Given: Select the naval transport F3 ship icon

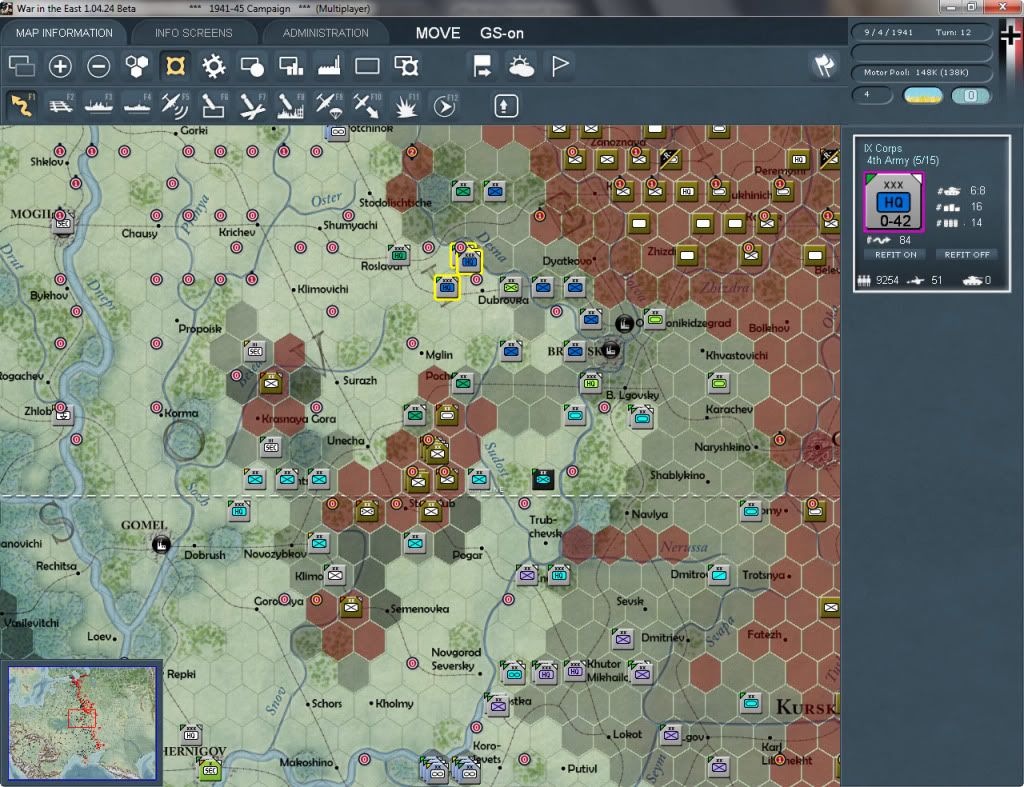Looking at the screenshot, I should point(99,105).
